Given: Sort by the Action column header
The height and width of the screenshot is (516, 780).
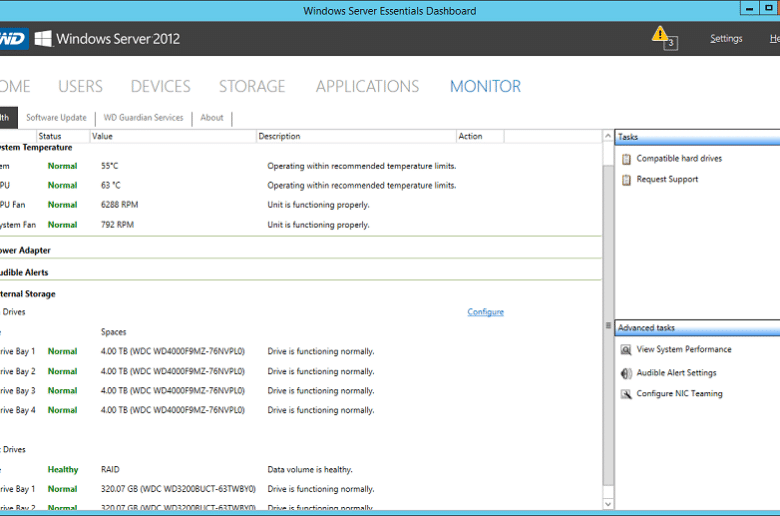Looking at the screenshot, I should coord(480,136).
